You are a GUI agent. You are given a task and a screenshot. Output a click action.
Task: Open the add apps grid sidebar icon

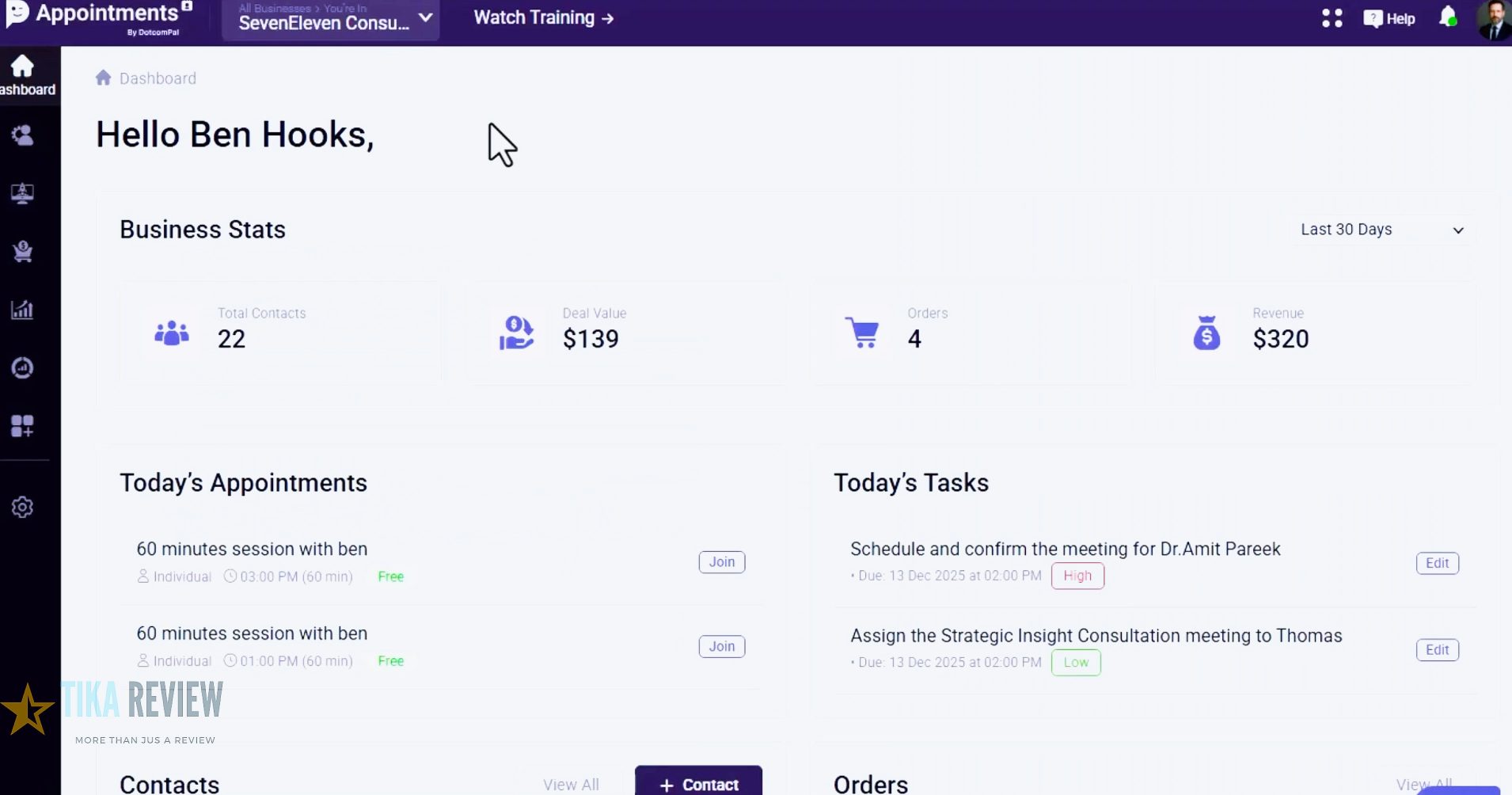(22, 426)
